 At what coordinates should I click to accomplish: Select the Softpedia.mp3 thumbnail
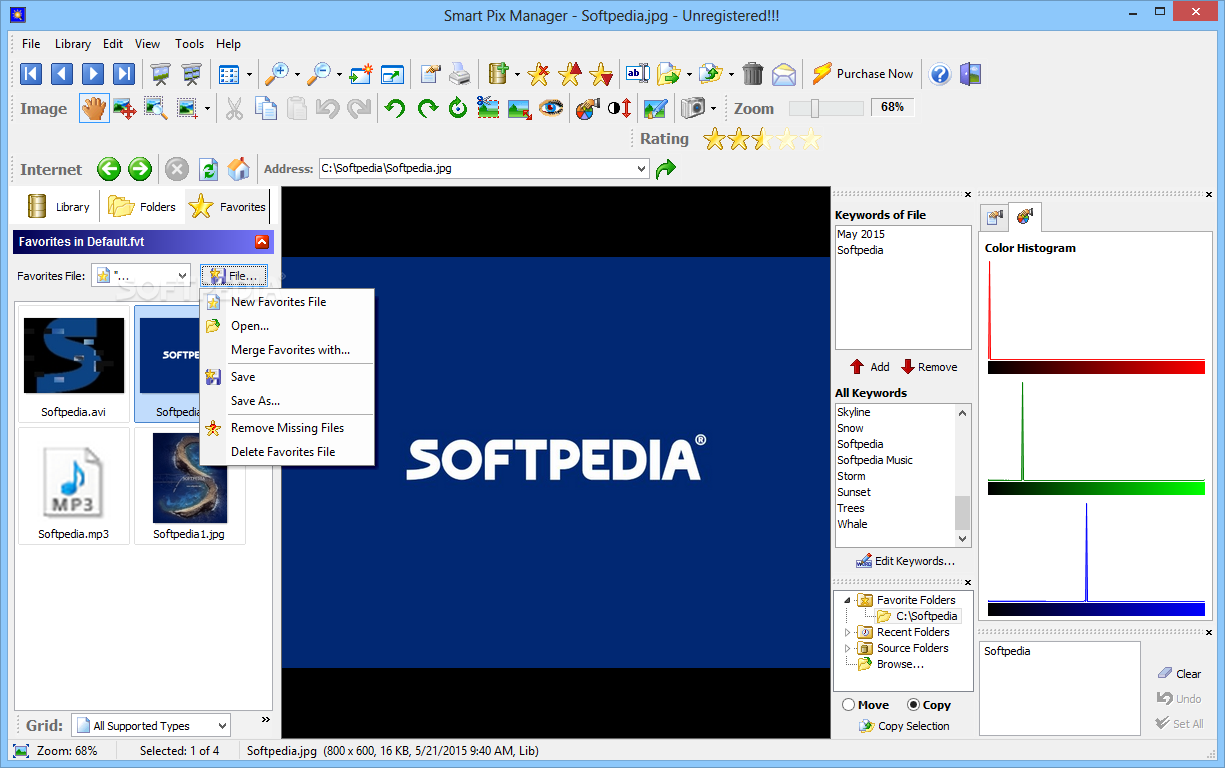coord(74,486)
